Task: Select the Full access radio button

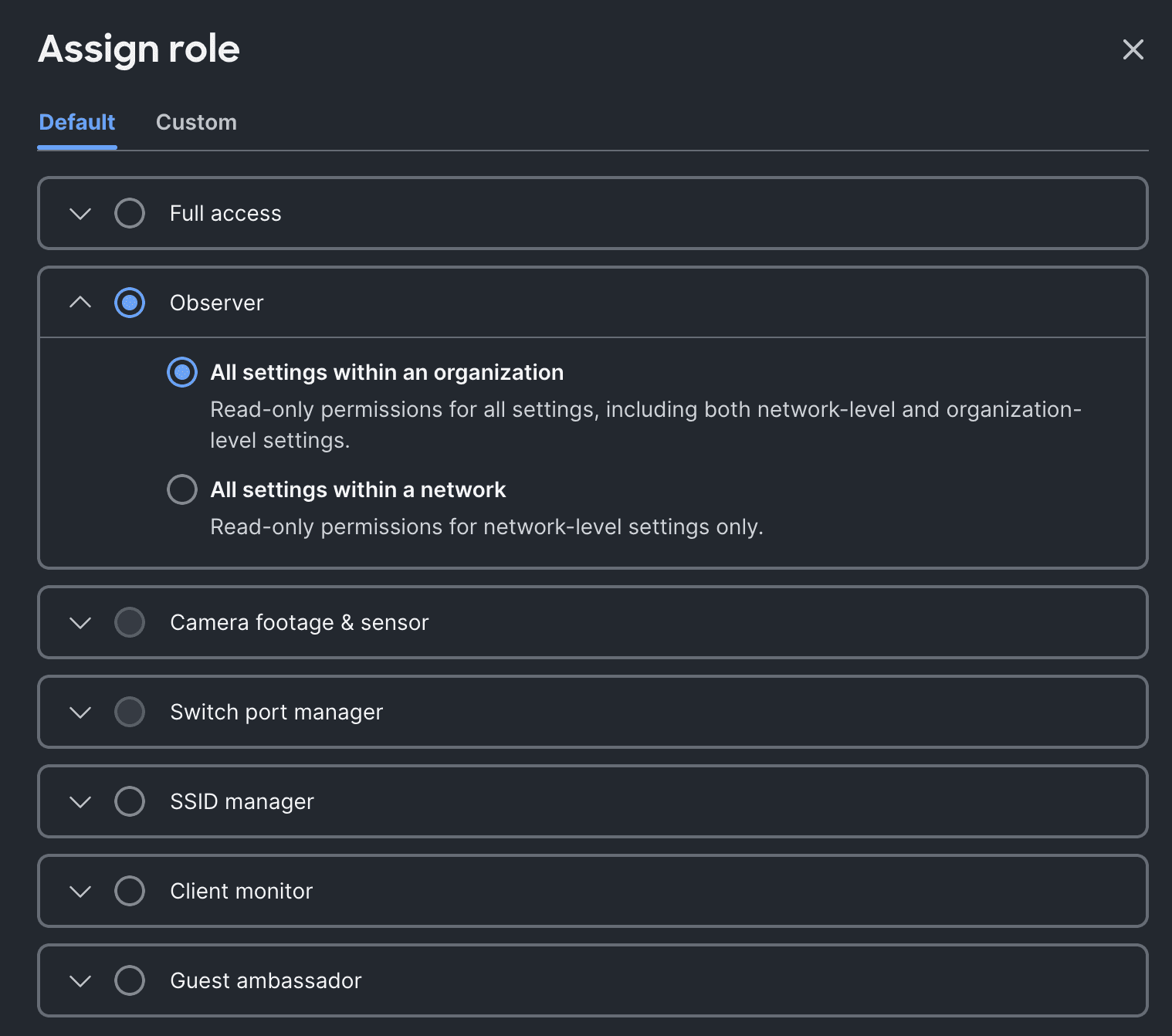Action: (130, 213)
